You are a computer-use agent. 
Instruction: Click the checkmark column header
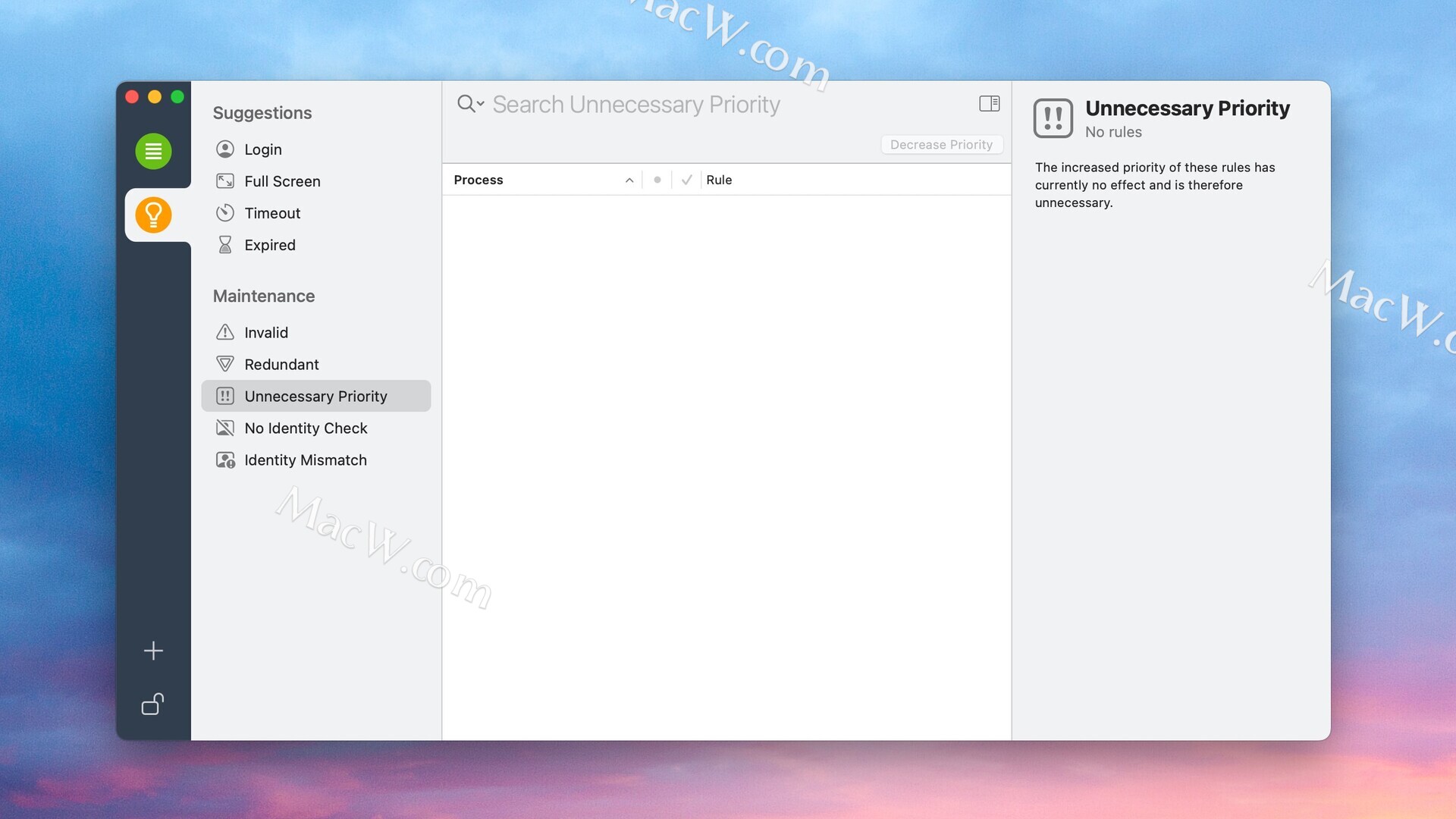686,180
